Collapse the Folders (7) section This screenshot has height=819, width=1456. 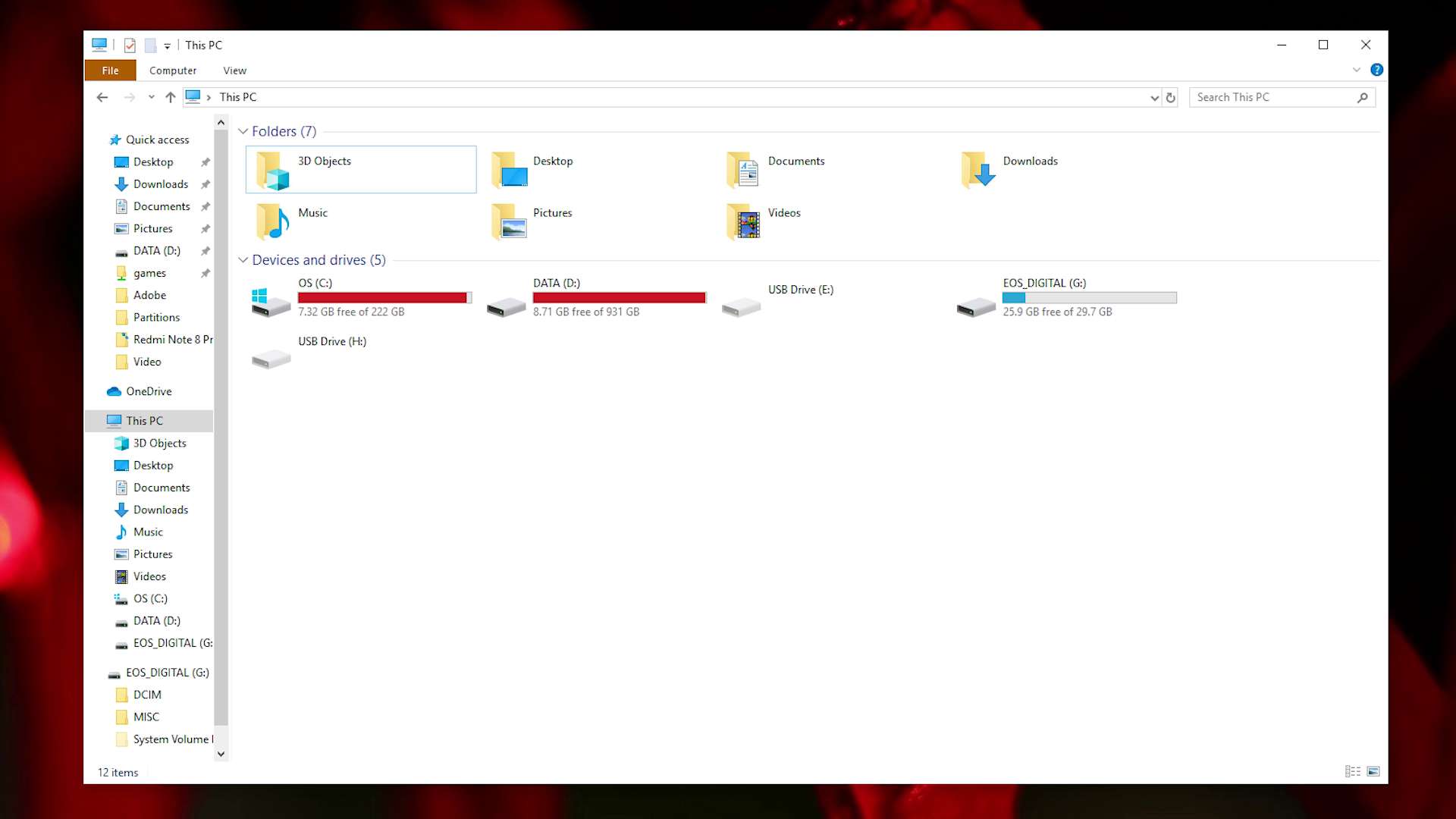pos(243,131)
